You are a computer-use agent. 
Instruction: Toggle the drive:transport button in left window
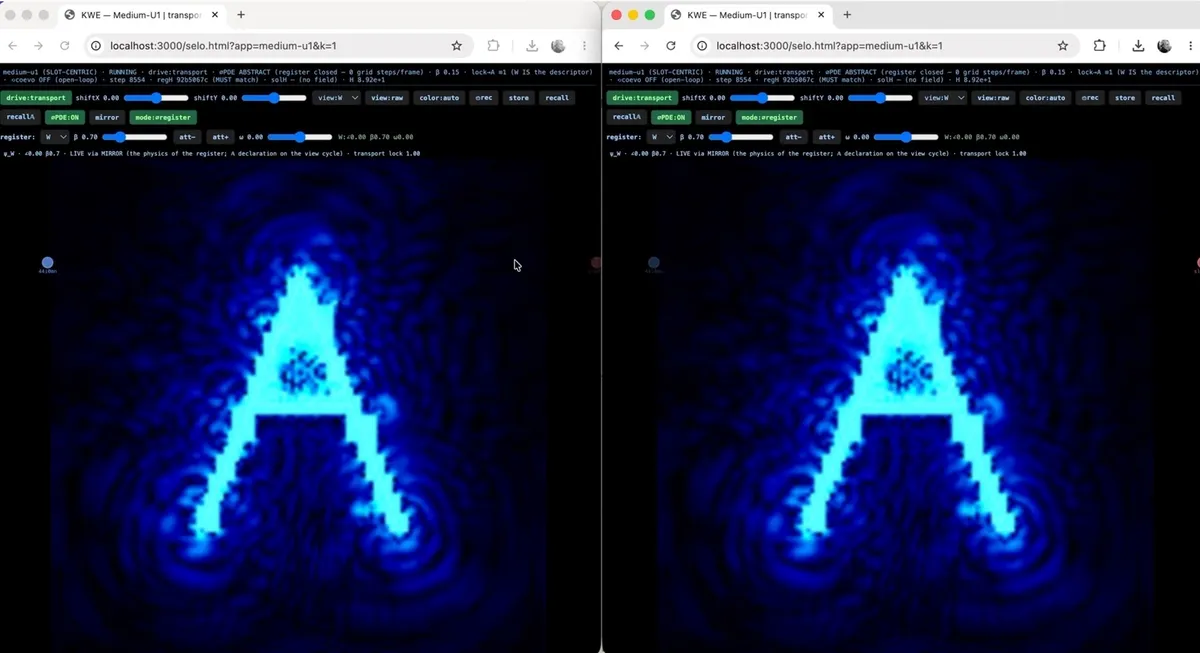click(x=36, y=98)
